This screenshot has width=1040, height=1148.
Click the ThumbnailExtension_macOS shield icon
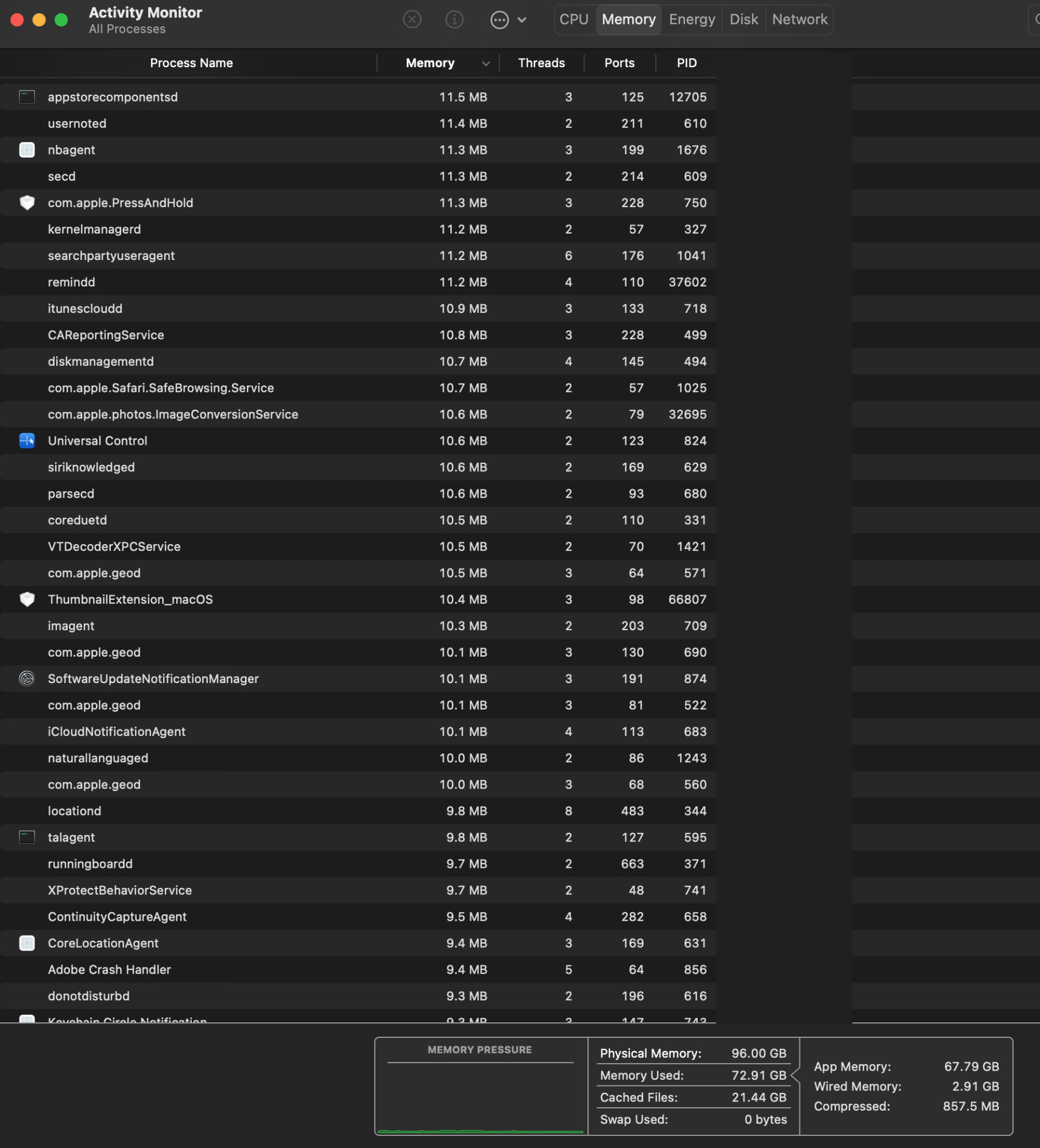coord(27,599)
